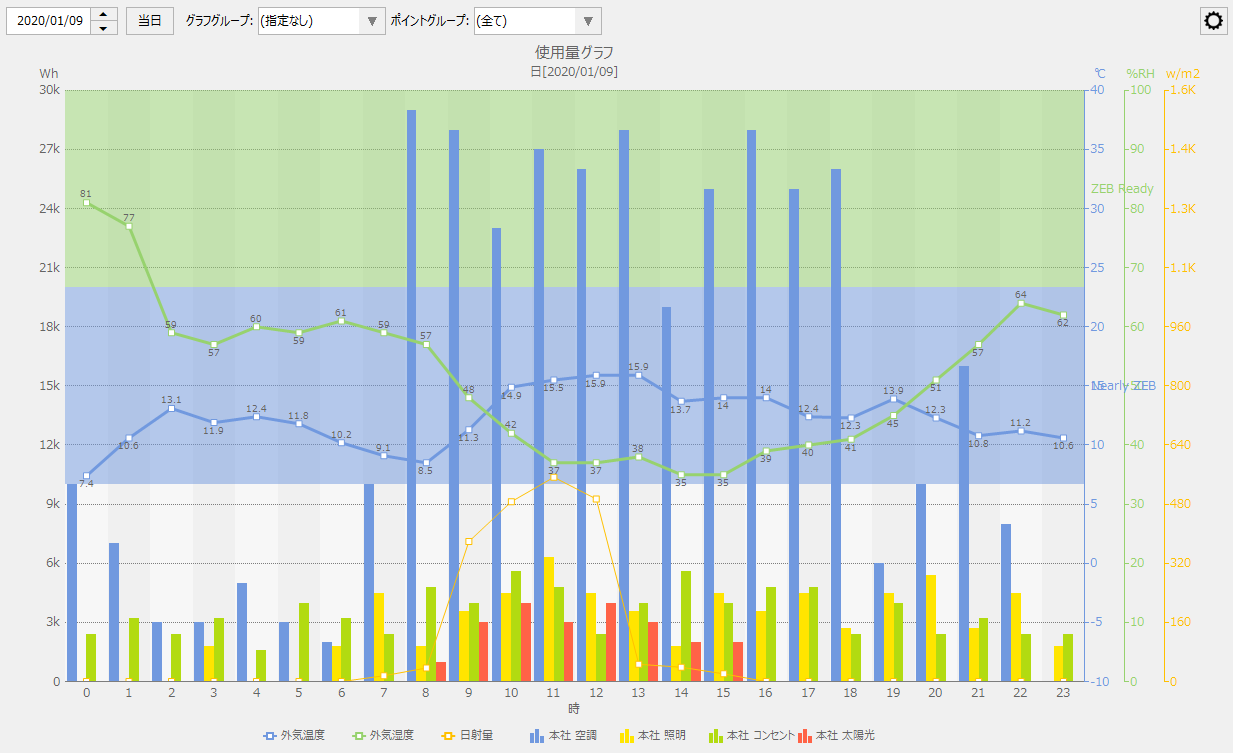1233x753 pixels.
Task: Click the 本社 照明 yellow bar legend icon
Action: coord(627,736)
